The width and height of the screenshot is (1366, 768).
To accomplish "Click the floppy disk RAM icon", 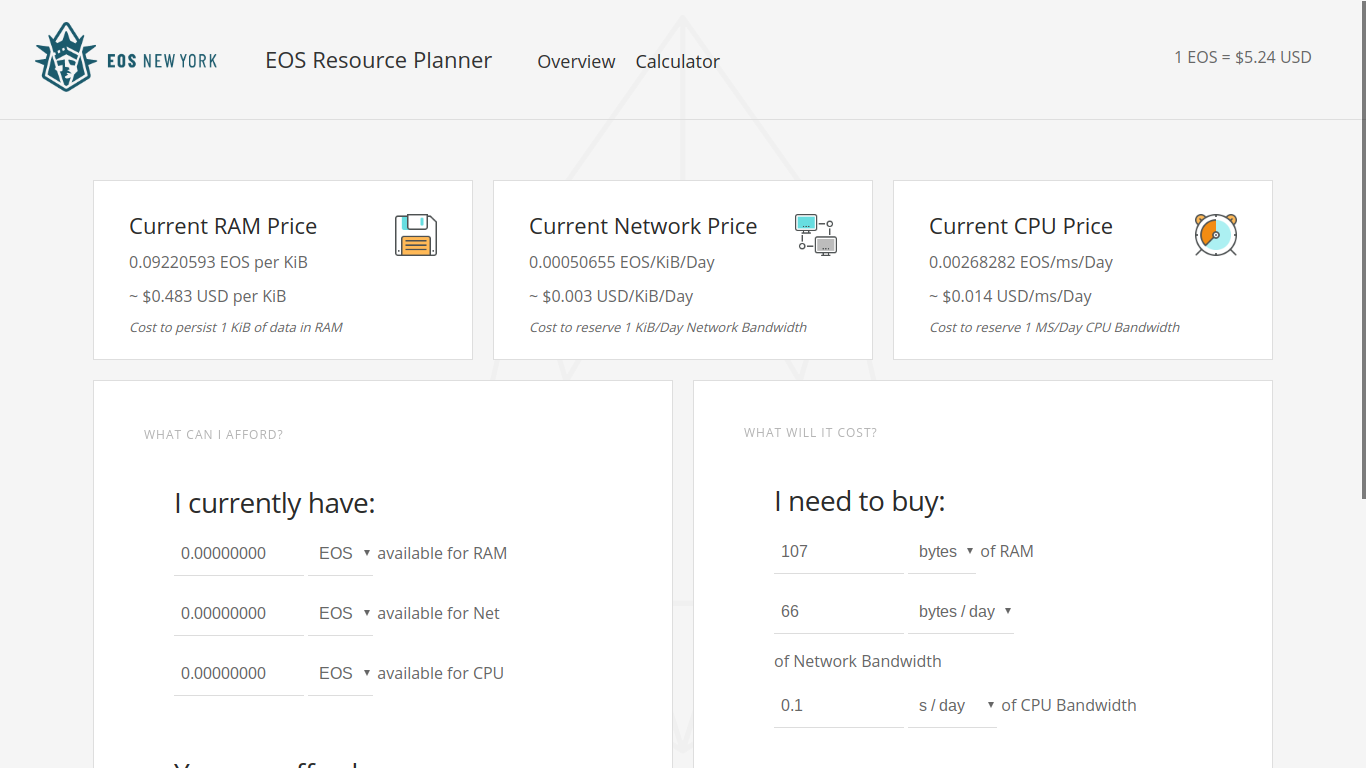I will point(416,235).
